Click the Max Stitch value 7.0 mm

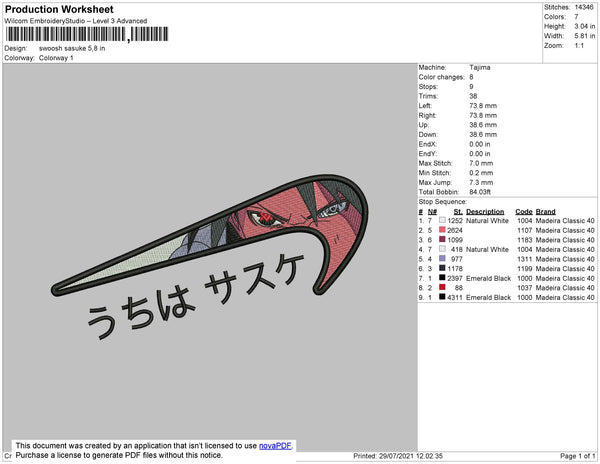click(481, 163)
